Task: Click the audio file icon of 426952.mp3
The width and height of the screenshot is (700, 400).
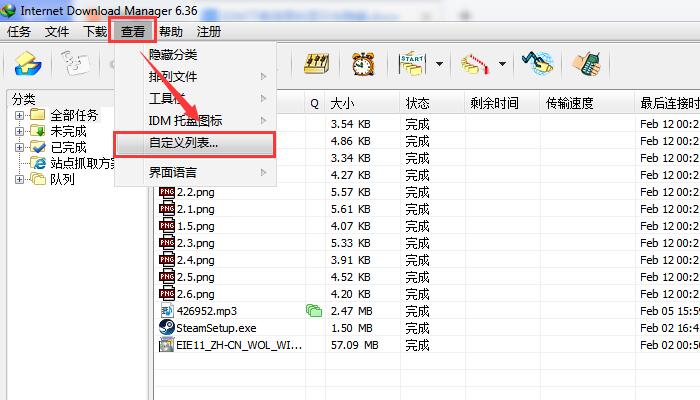Action: click(x=167, y=311)
